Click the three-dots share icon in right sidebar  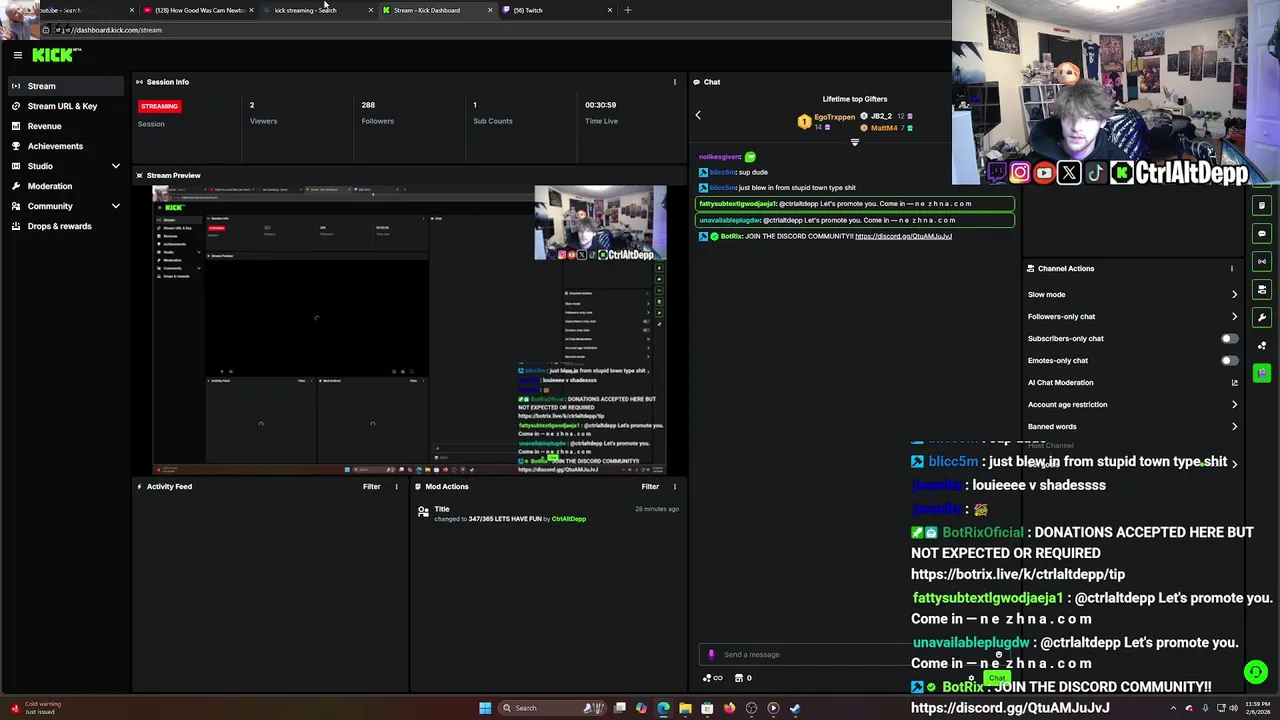click(1262, 345)
